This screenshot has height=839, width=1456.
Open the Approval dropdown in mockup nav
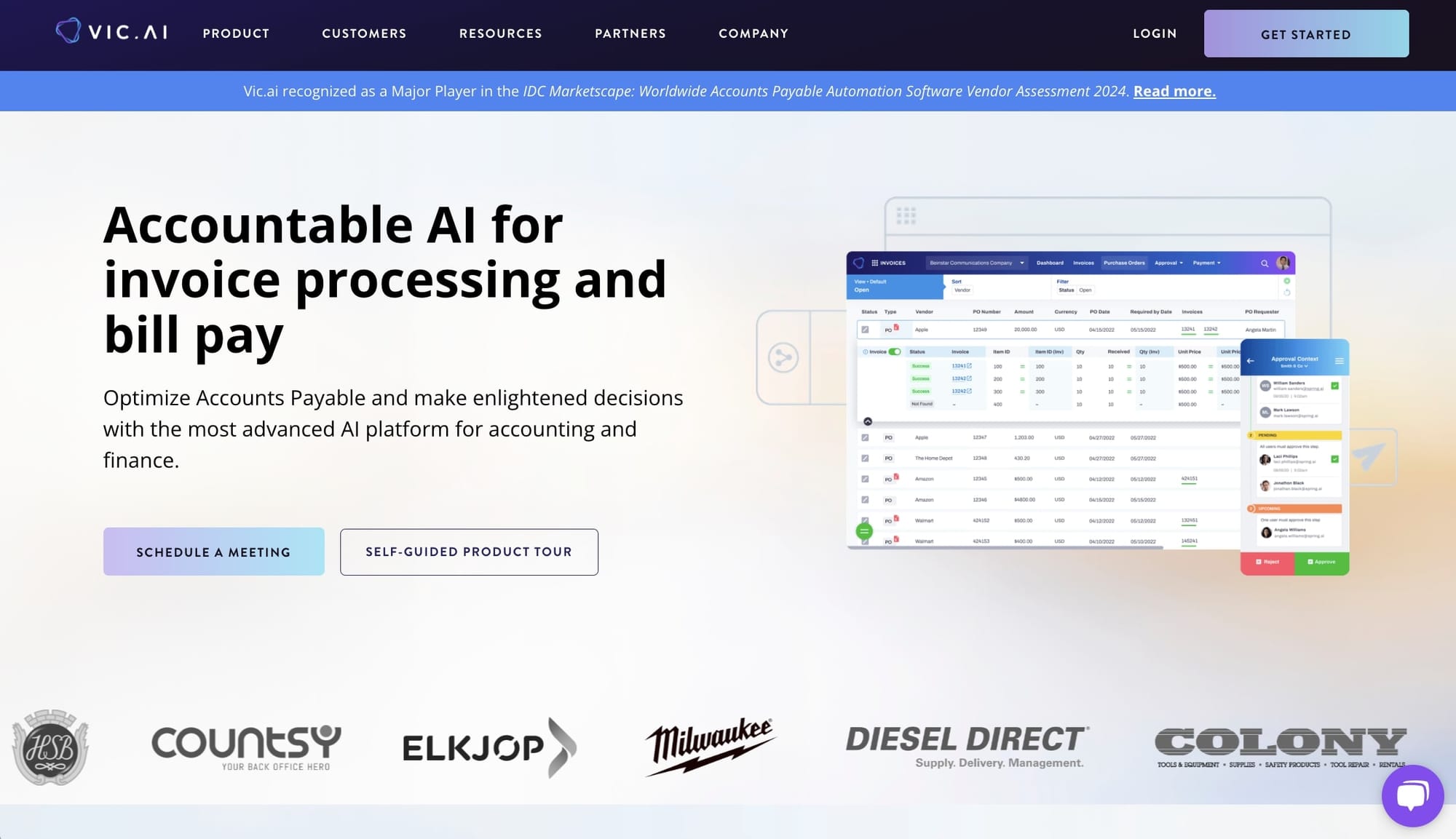tap(1168, 263)
